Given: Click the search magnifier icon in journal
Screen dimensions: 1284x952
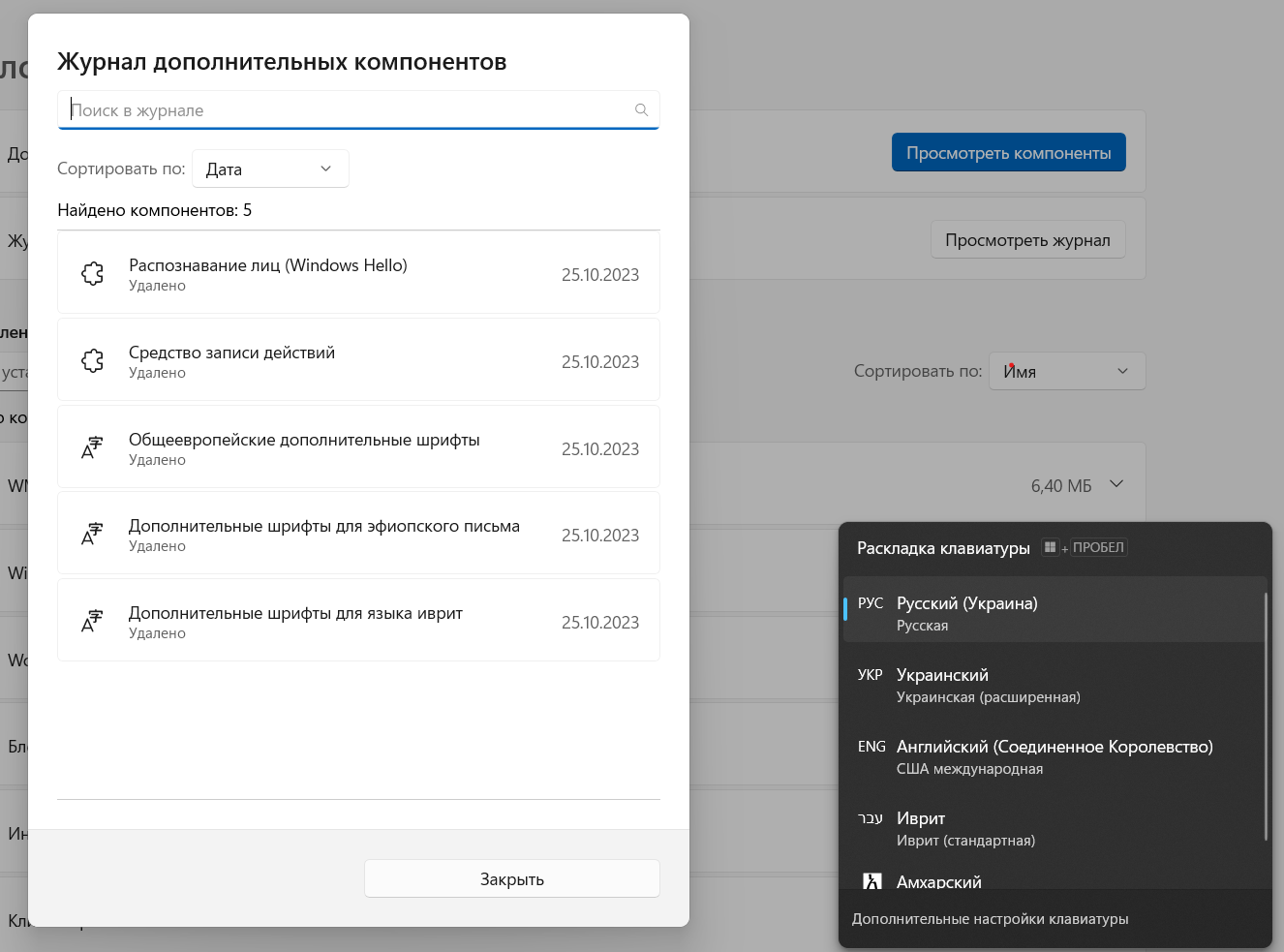Looking at the screenshot, I should coord(641,110).
